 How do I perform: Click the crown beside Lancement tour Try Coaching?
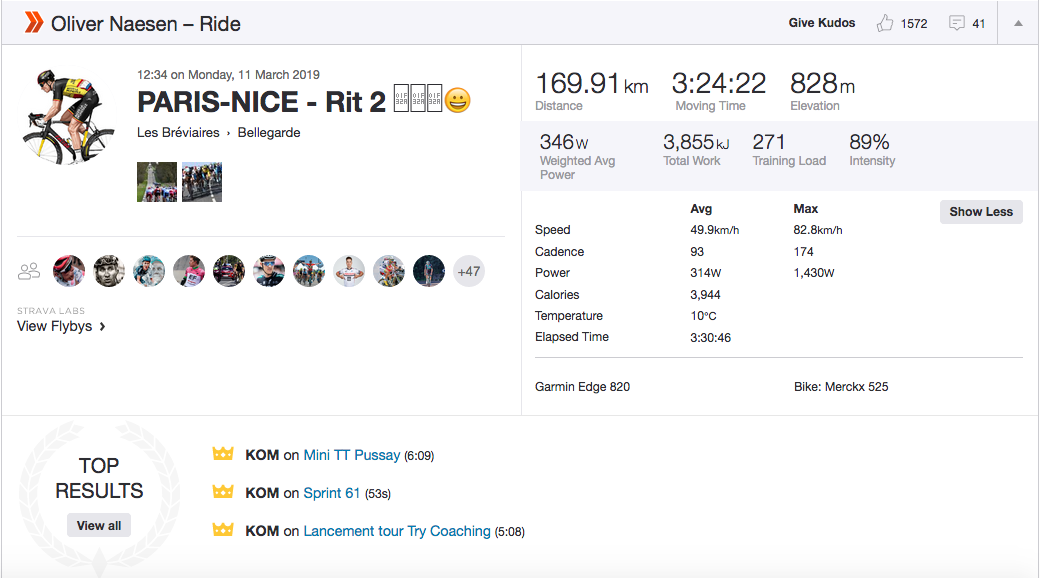pos(222,531)
